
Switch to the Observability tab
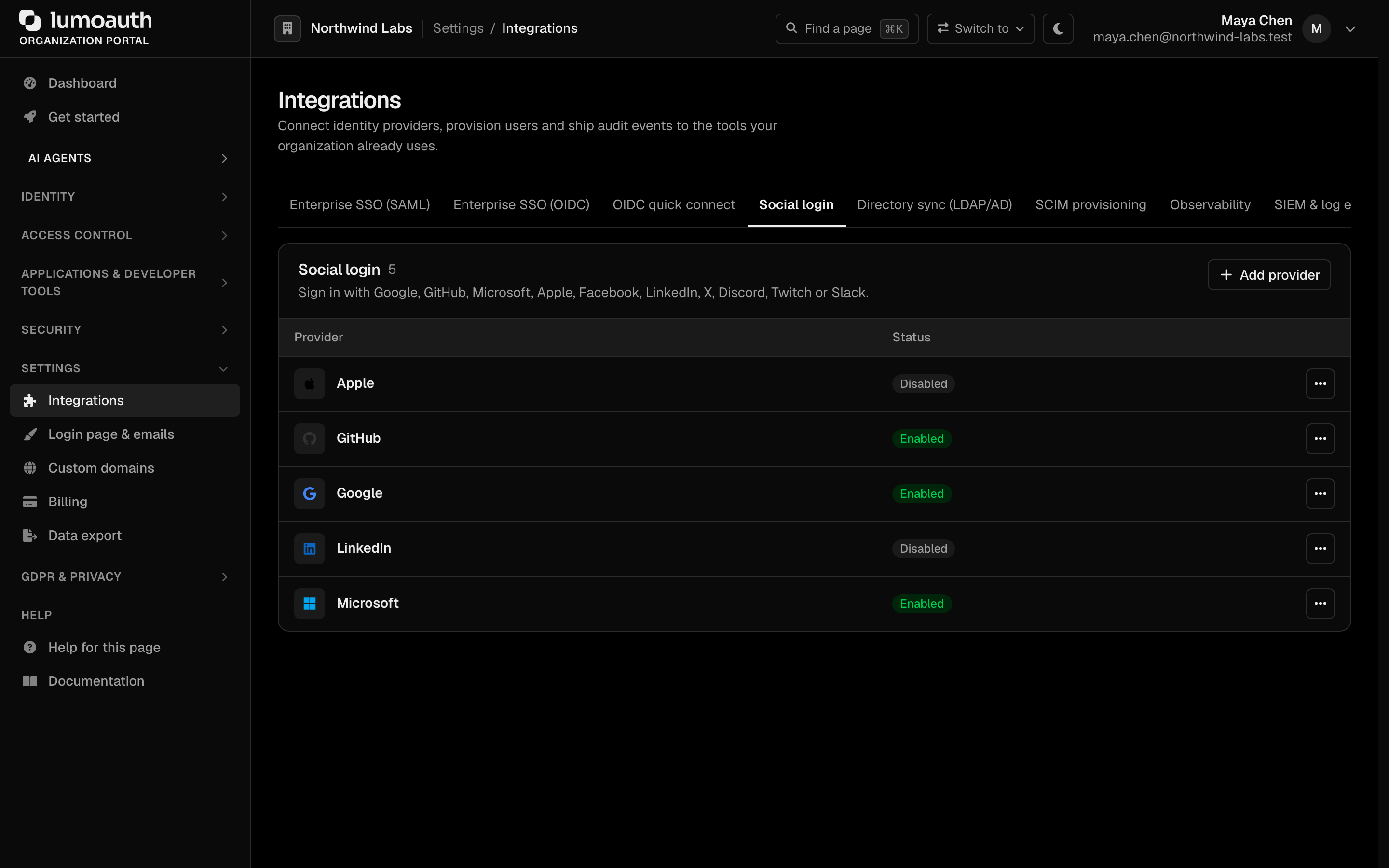coord(1210,205)
